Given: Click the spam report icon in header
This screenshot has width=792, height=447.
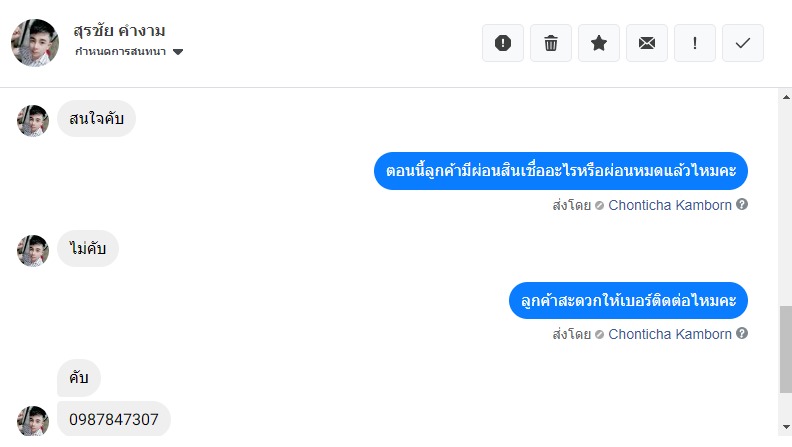Looking at the screenshot, I should pos(503,43).
